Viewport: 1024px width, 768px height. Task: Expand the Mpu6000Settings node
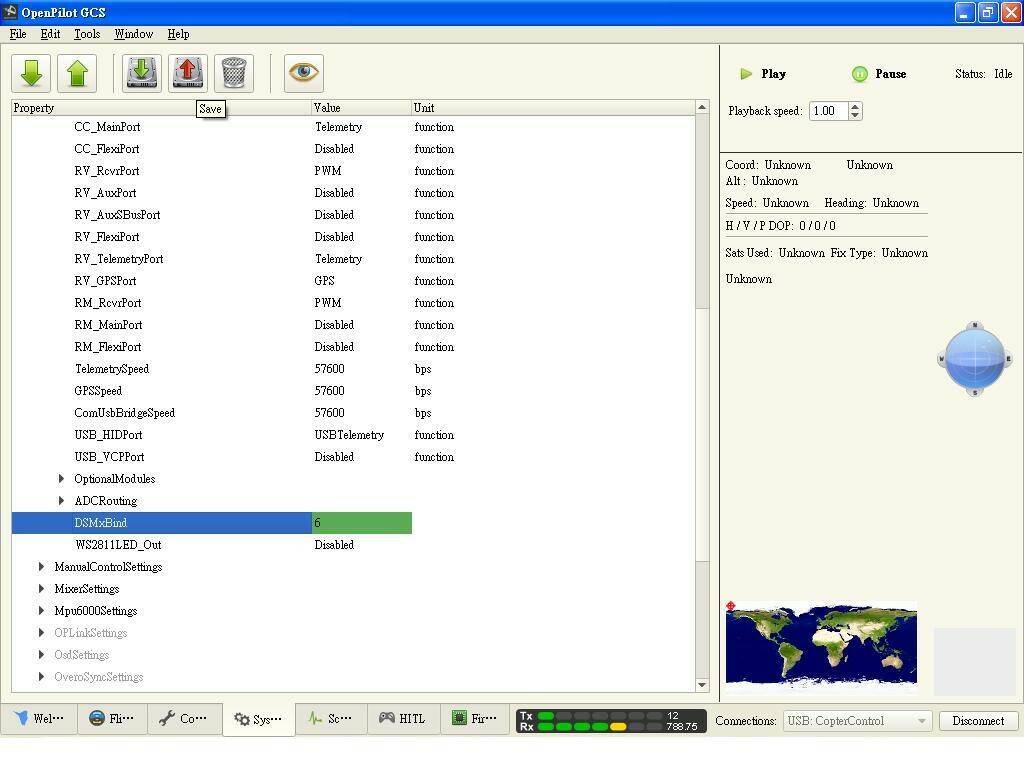[x=41, y=611]
